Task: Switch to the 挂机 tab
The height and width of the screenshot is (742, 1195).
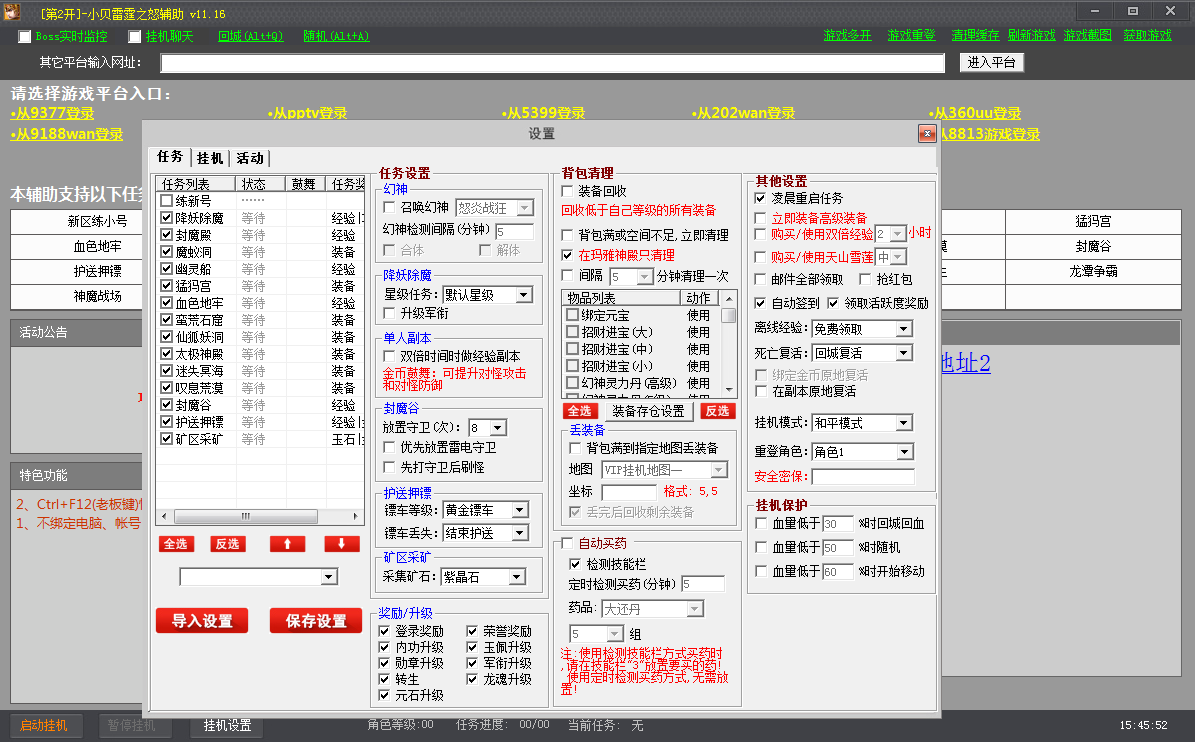Action: coord(210,158)
